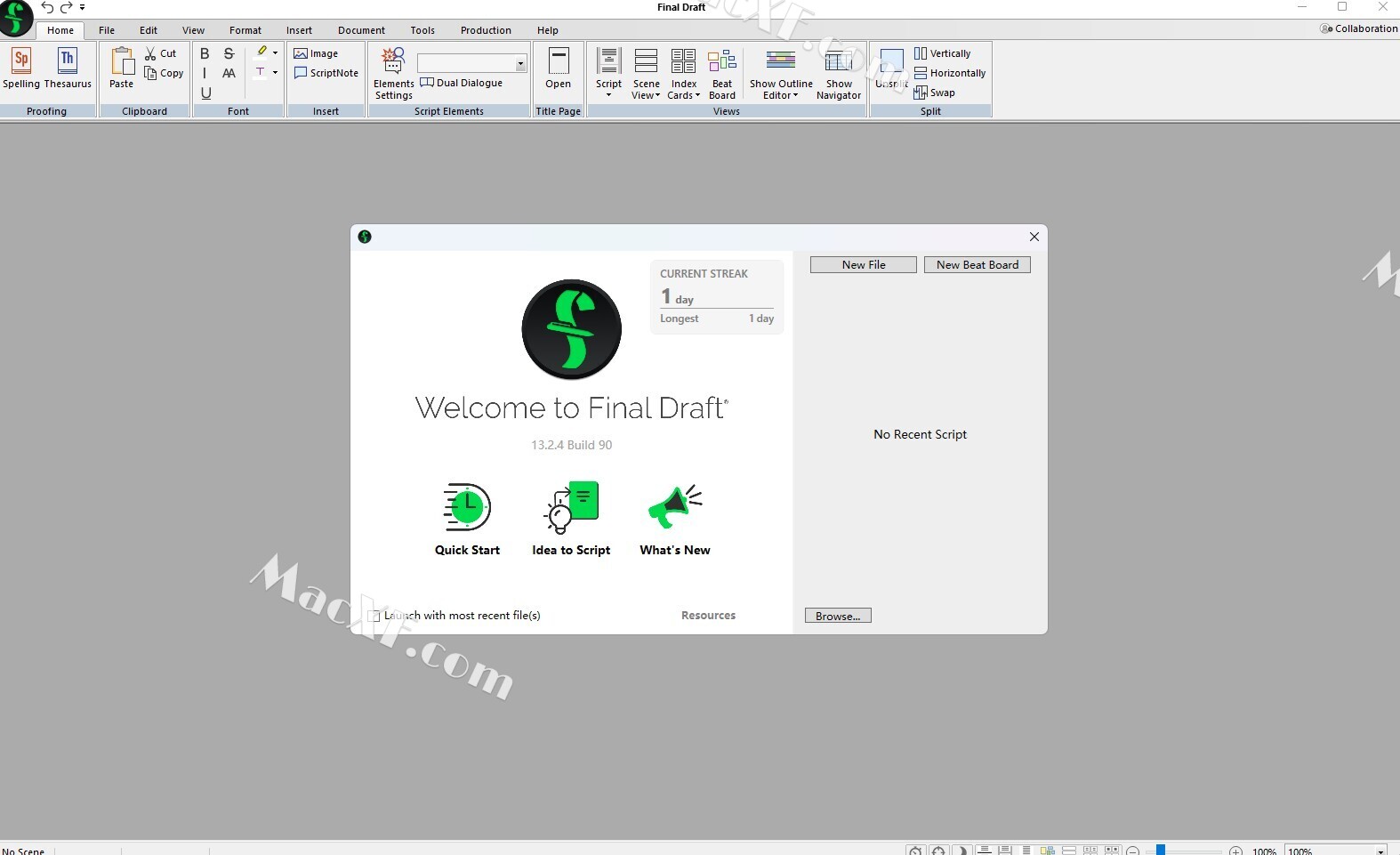Open the Document menu
1400x855 pixels.
(361, 30)
